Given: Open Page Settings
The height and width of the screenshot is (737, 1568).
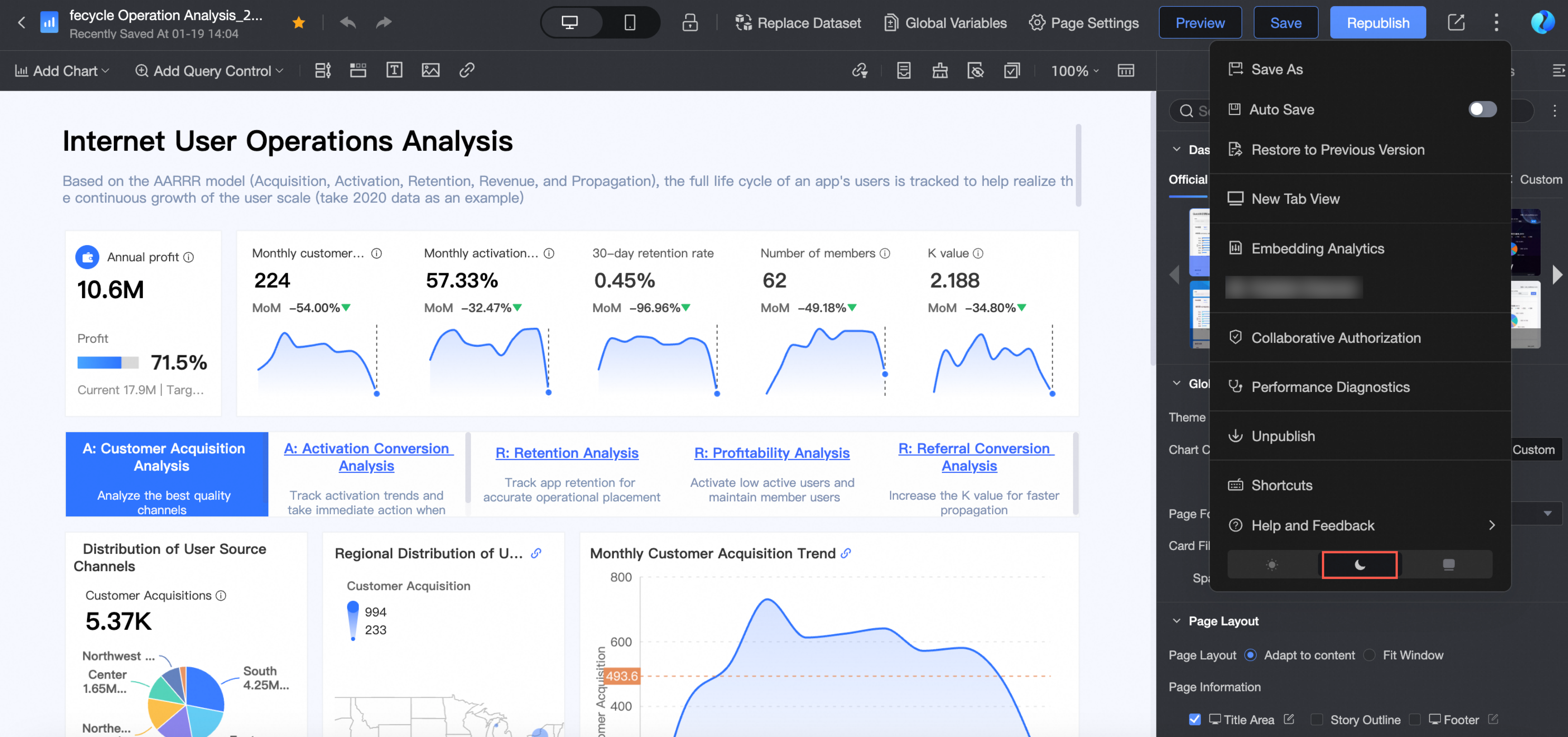Looking at the screenshot, I should pyautogui.click(x=1083, y=23).
